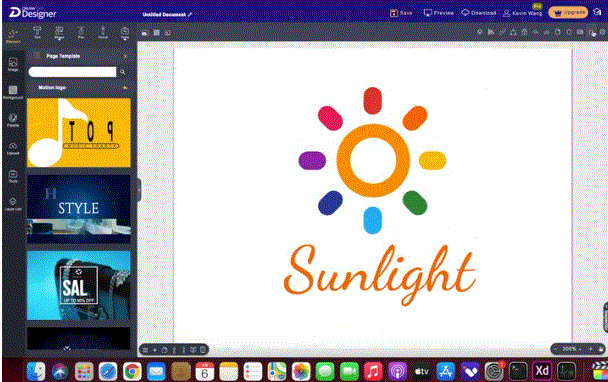The height and width of the screenshot is (382, 608).
Task: Open Music app from the Dock
Action: click(373, 372)
